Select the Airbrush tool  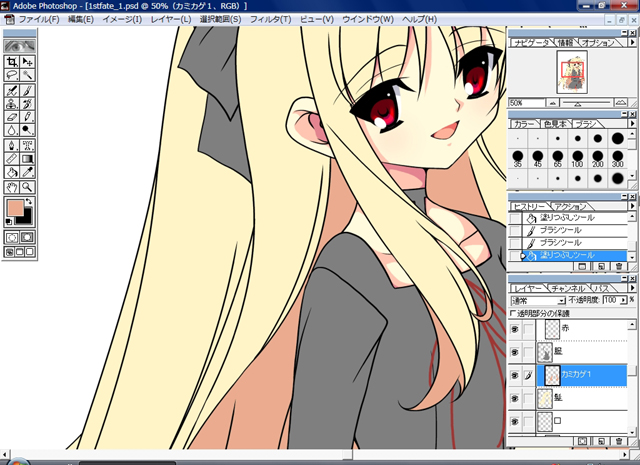pos(11,90)
